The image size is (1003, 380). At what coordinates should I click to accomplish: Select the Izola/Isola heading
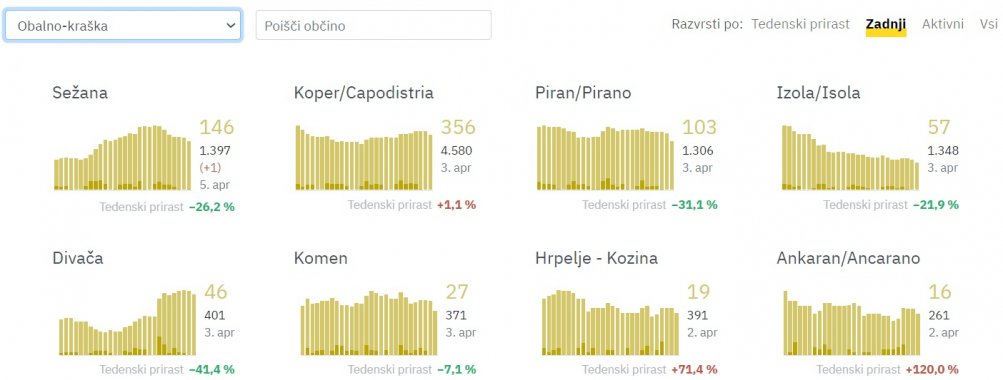[x=818, y=93]
